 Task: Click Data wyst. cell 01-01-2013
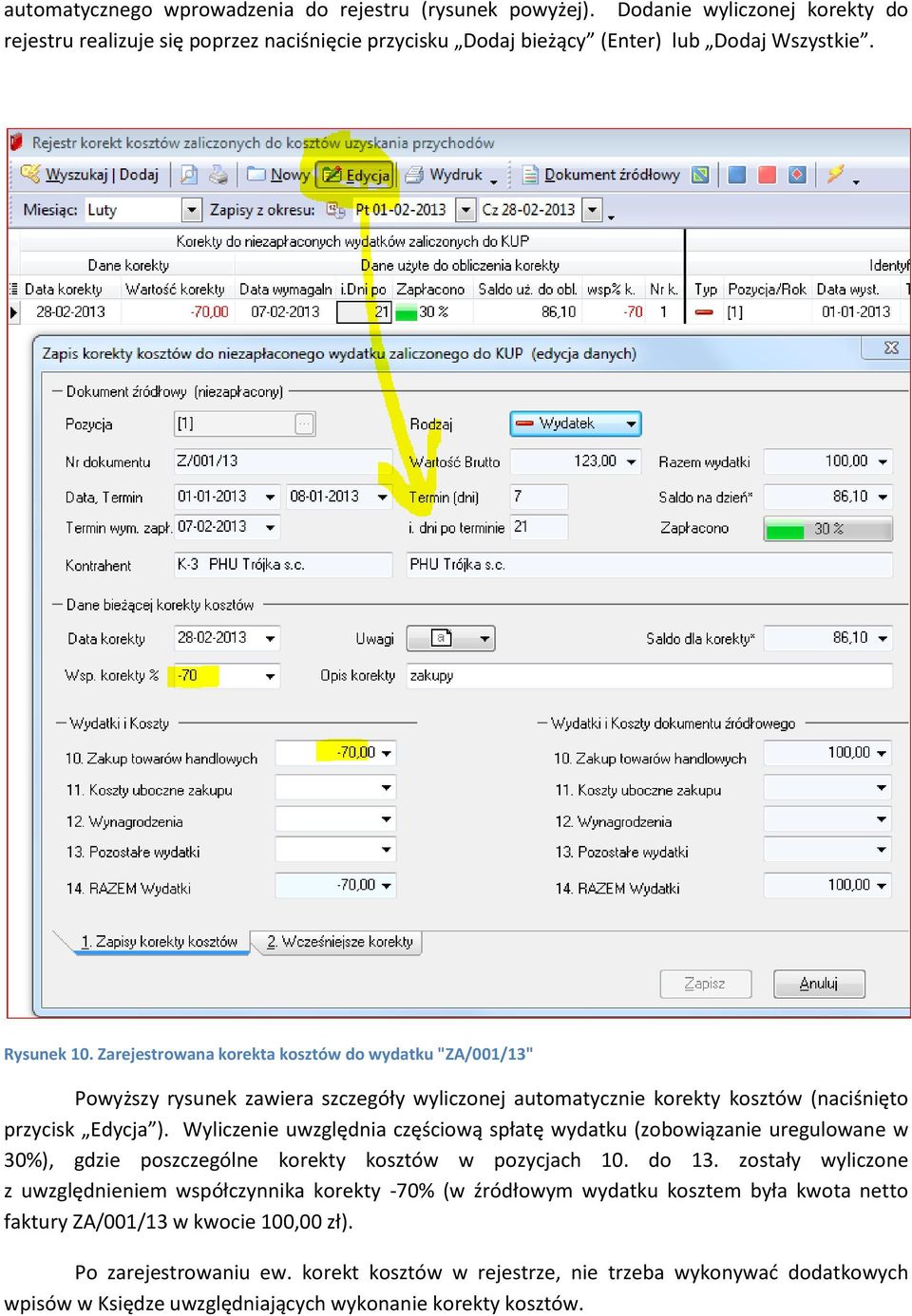(x=856, y=311)
